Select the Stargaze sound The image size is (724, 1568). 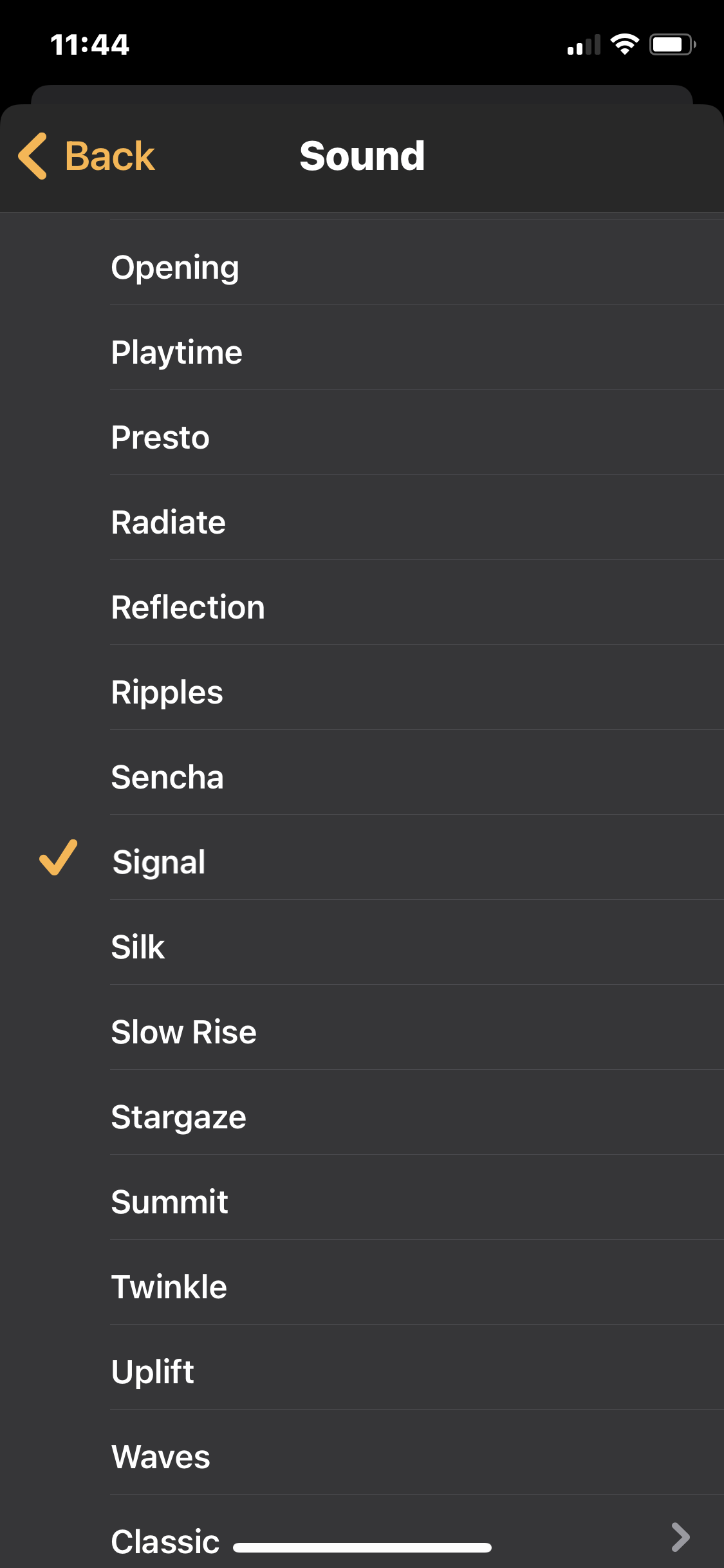coord(178,1117)
